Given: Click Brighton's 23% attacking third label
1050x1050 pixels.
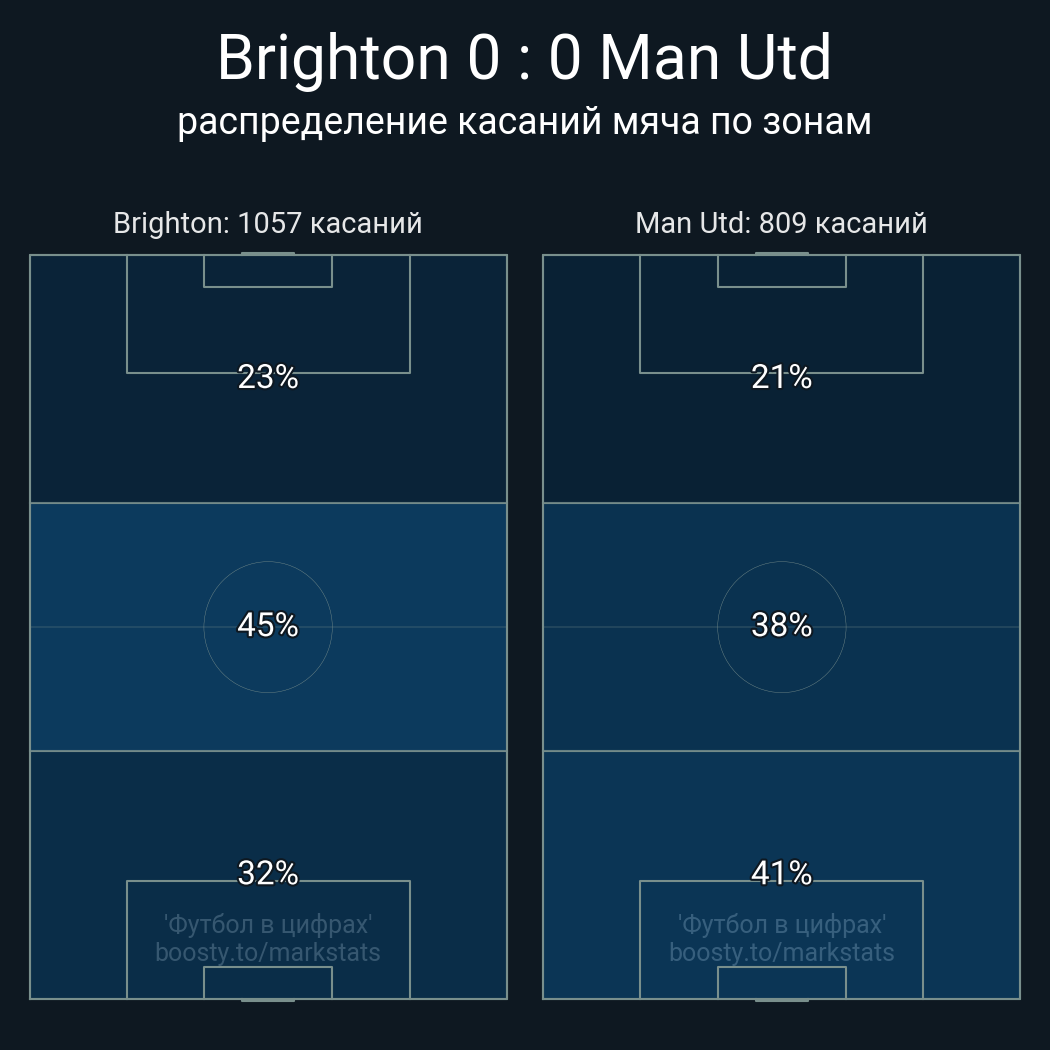Looking at the screenshot, I should (x=268, y=377).
